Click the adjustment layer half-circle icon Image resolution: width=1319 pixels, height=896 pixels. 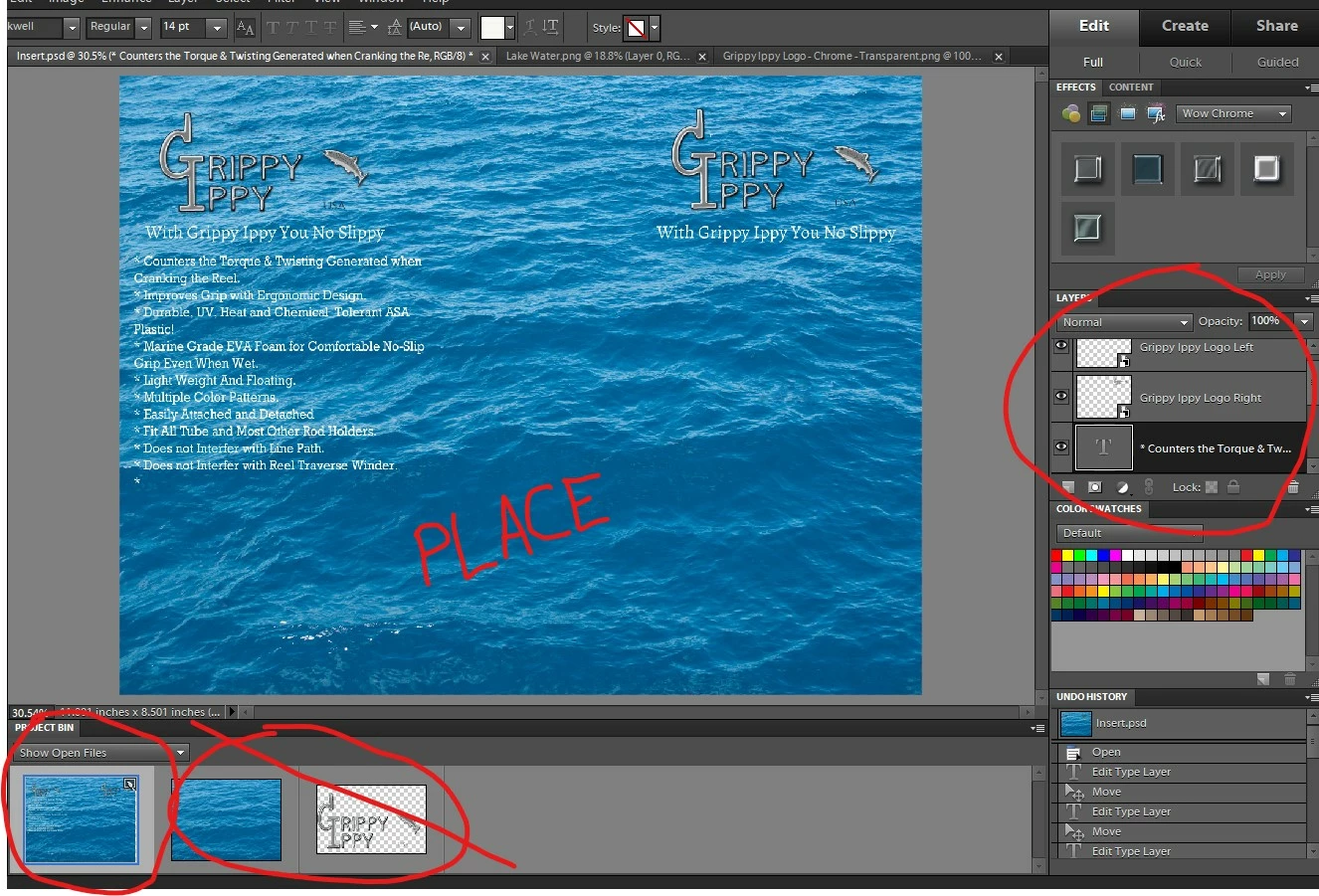[1122, 487]
